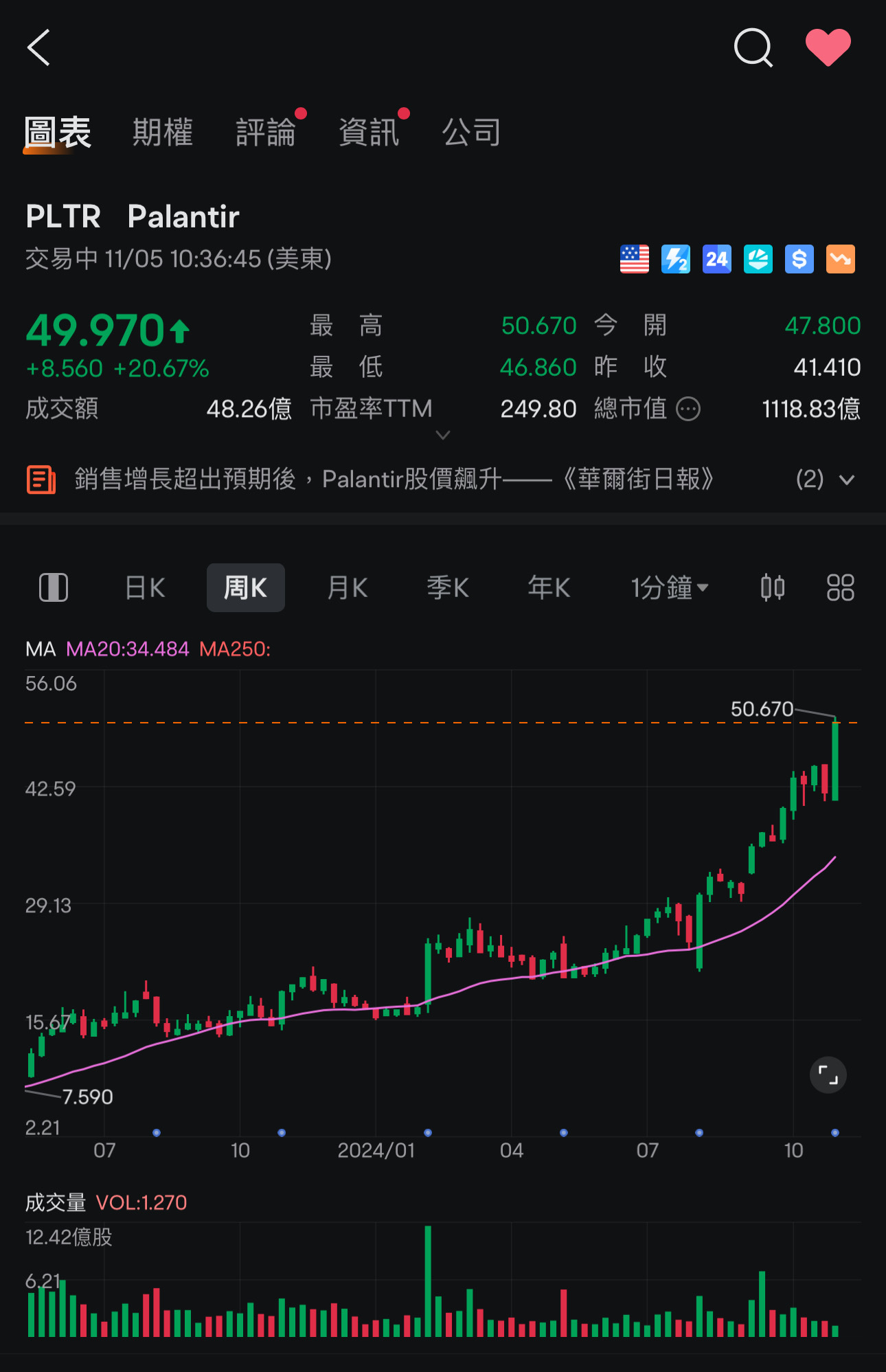Tap the US flag market icon
This screenshot has width=886, height=1372.
pyautogui.click(x=635, y=259)
